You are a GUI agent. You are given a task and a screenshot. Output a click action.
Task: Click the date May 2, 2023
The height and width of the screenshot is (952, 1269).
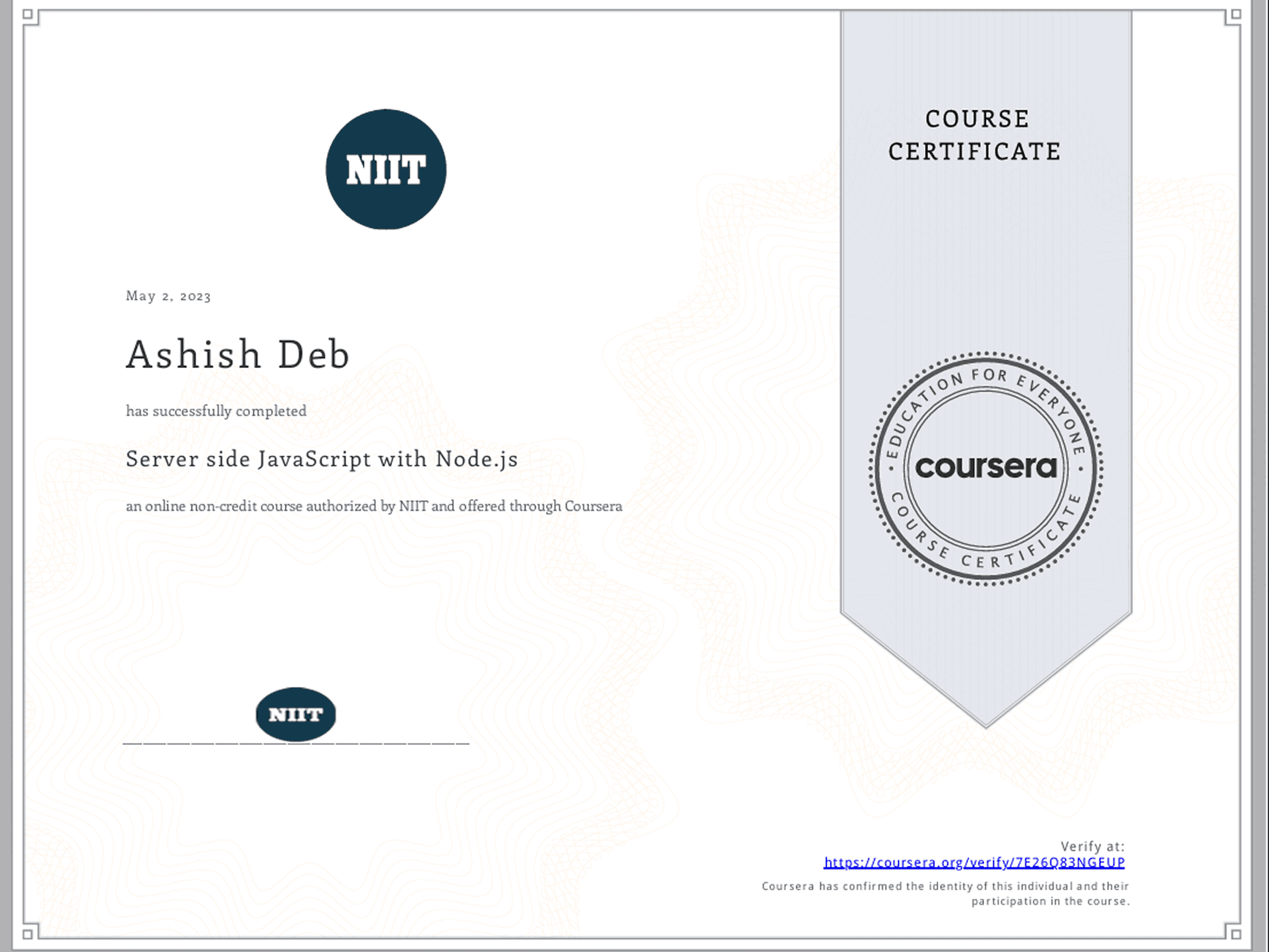pyautogui.click(x=168, y=296)
